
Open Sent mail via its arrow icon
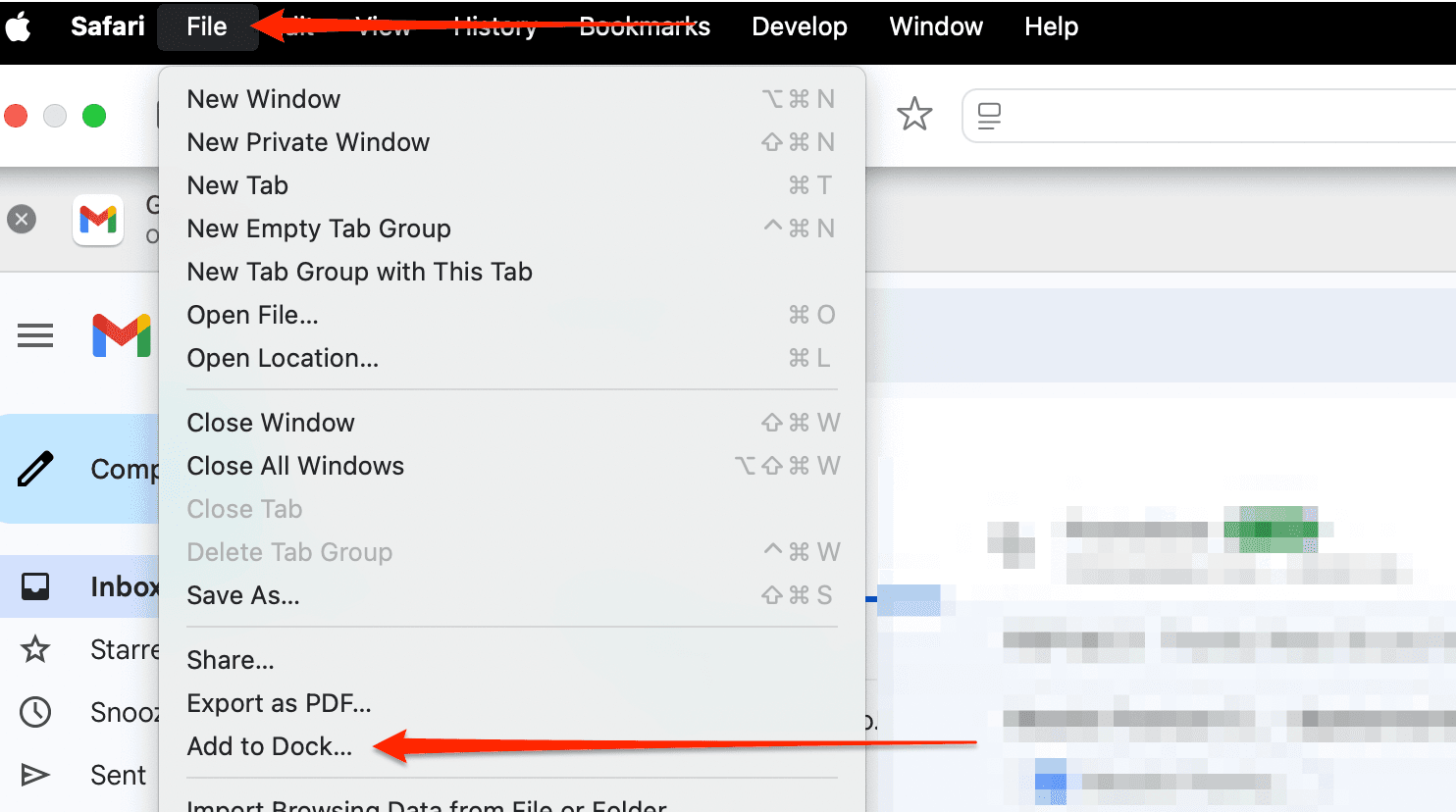(35, 775)
